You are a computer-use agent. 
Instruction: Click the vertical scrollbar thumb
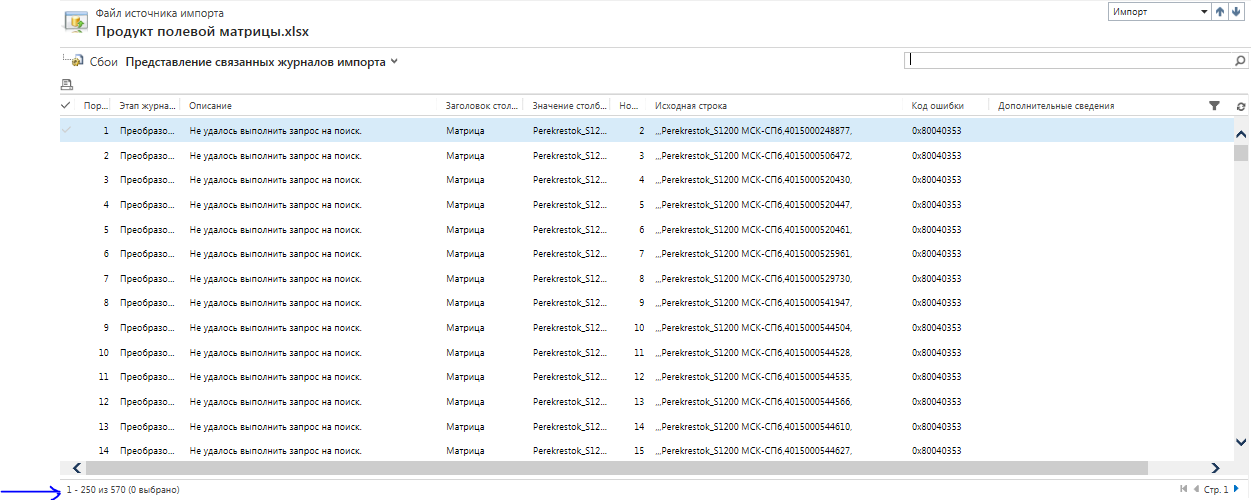(1241, 153)
